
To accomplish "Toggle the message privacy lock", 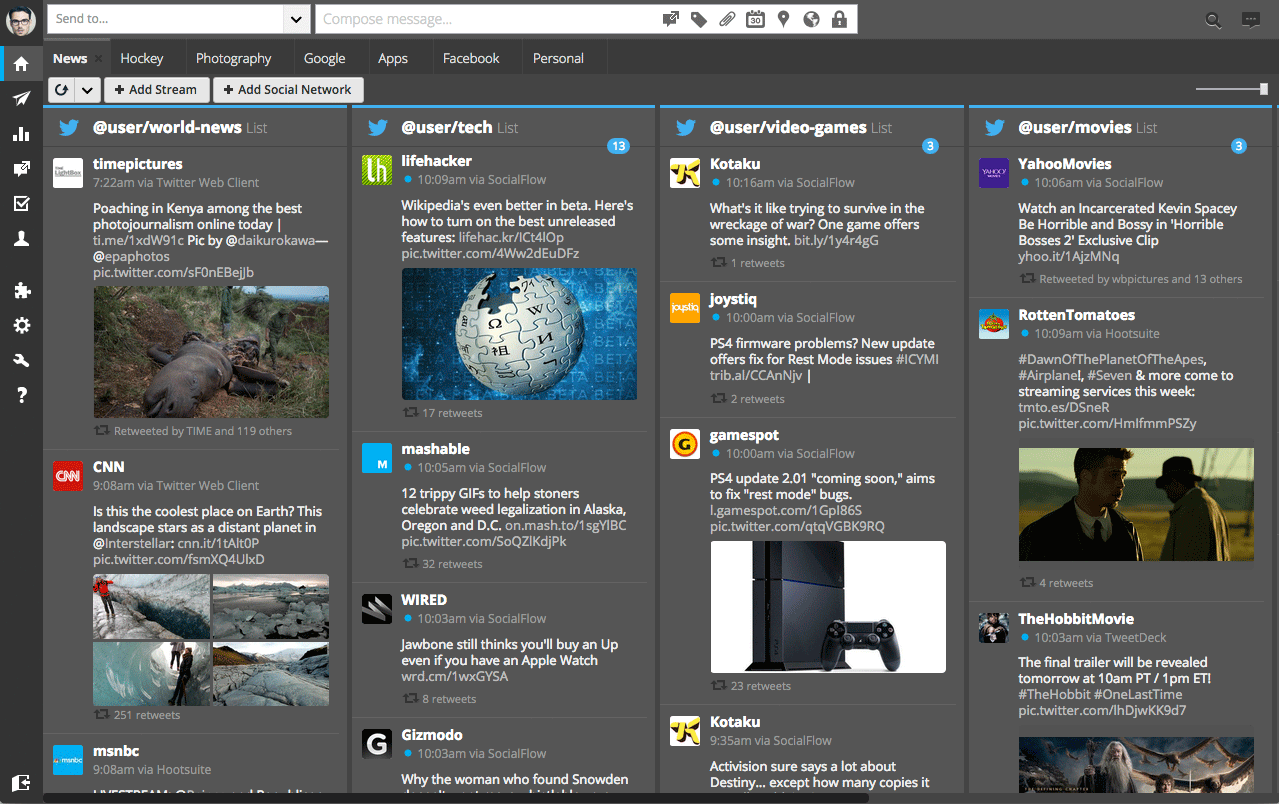I will point(838,19).
